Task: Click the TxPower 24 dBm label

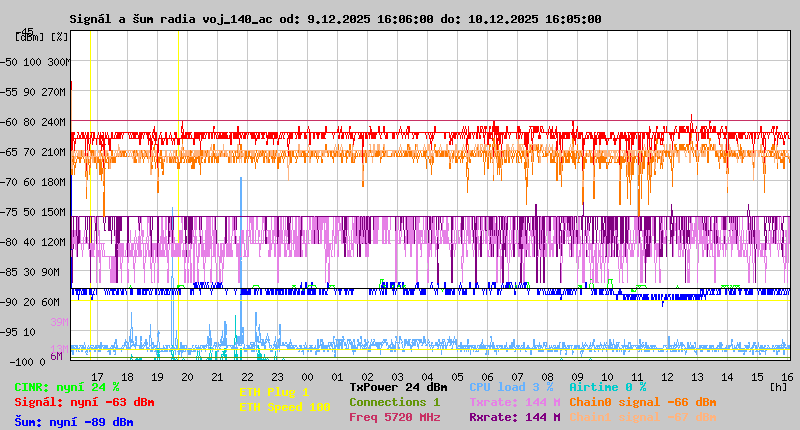Action: [398, 386]
